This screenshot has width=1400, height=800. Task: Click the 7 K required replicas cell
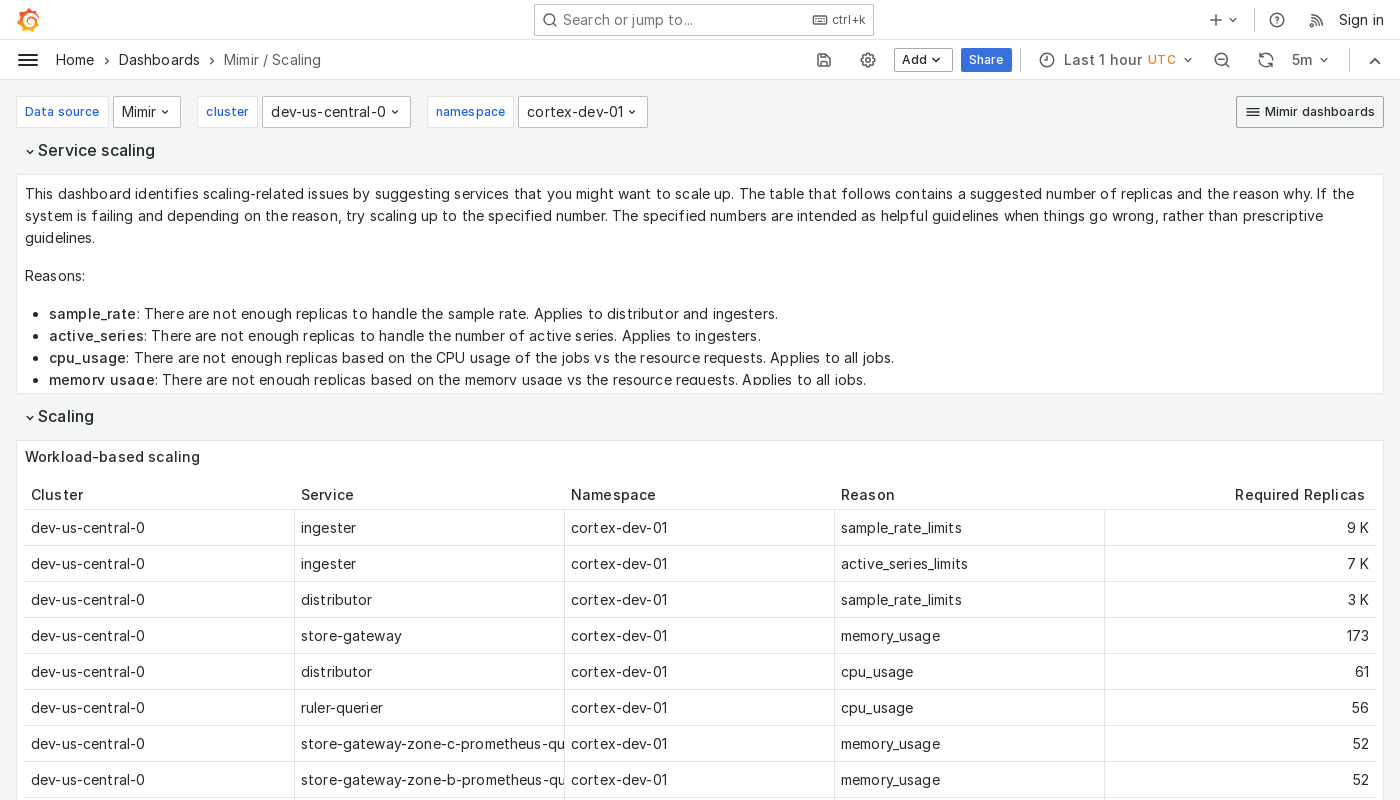1240,564
